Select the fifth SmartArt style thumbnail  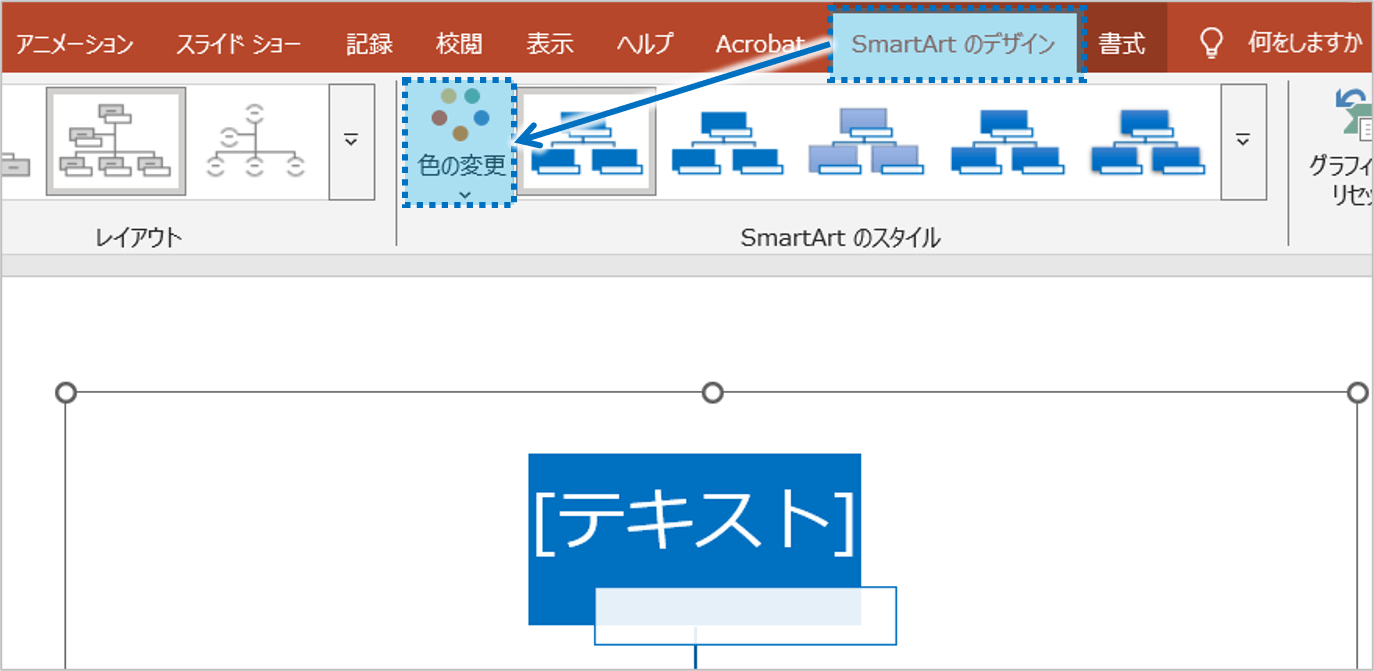tap(1147, 141)
